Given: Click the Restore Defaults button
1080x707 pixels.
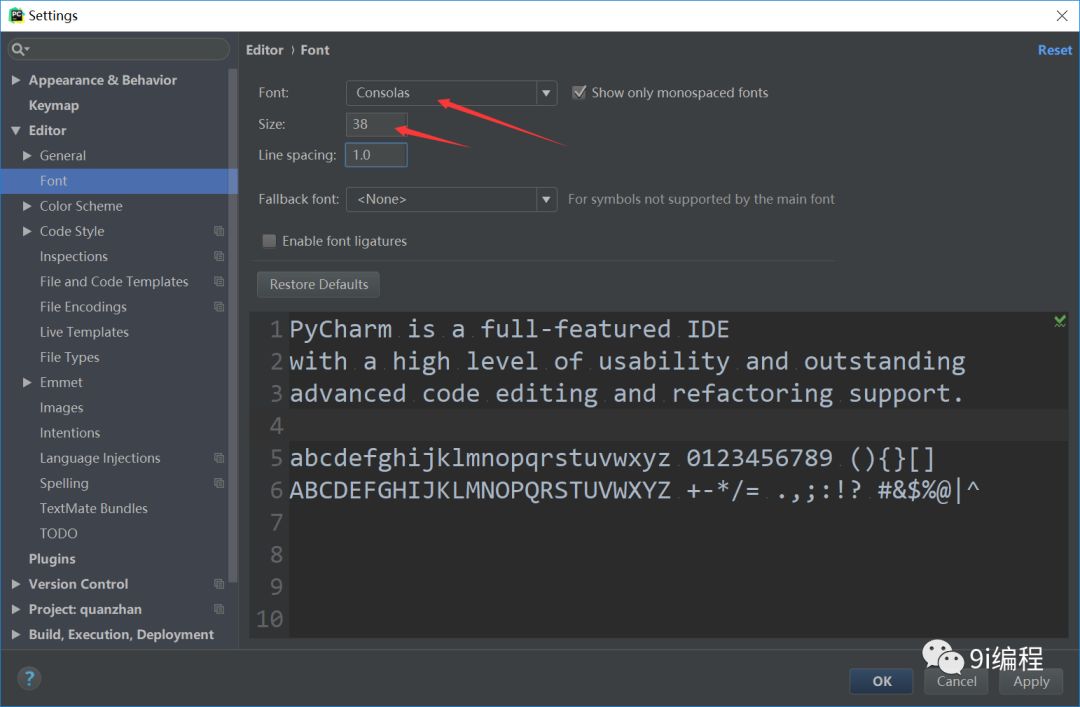Looking at the screenshot, I should click(318, 285).
